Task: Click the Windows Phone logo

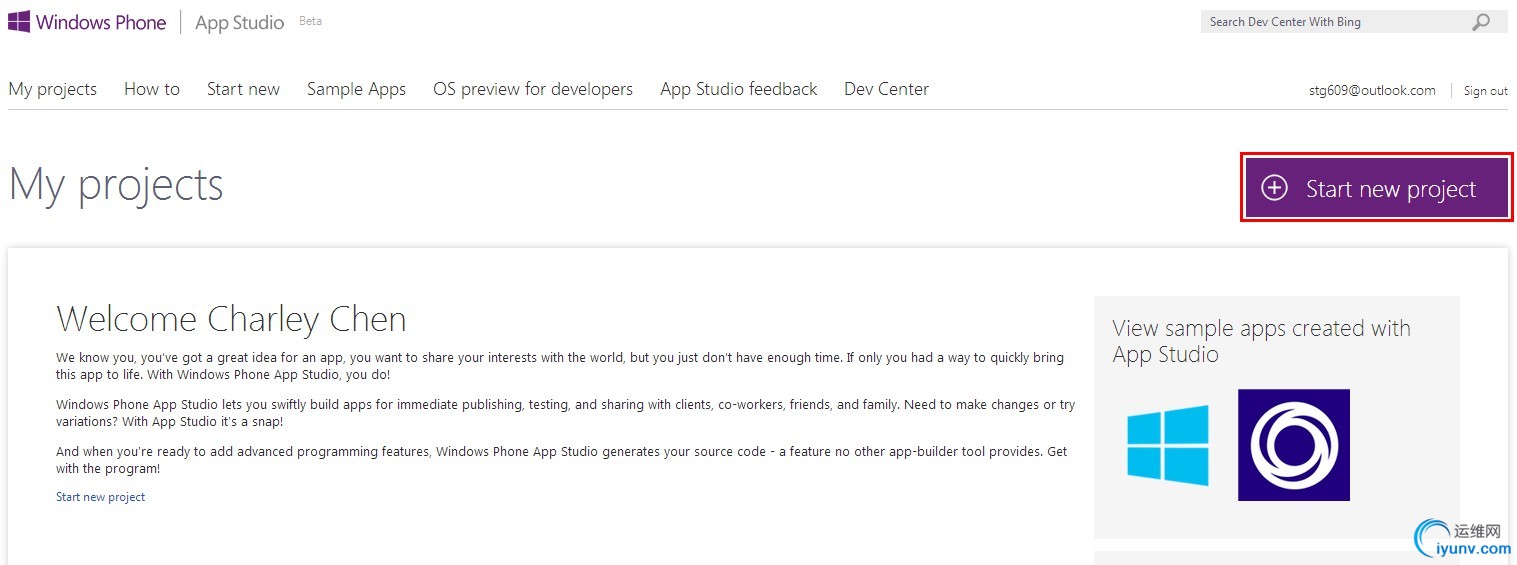Action: tap(87, 22)
